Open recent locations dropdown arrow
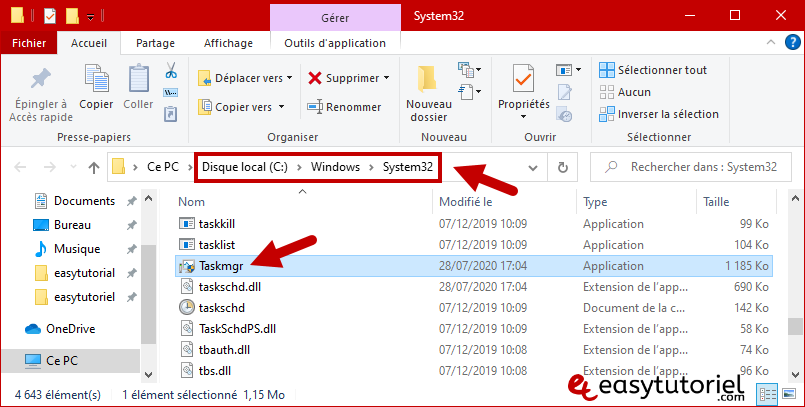Image resolution: width=805 pixels, height=407 pixels. tap(73, 167)
